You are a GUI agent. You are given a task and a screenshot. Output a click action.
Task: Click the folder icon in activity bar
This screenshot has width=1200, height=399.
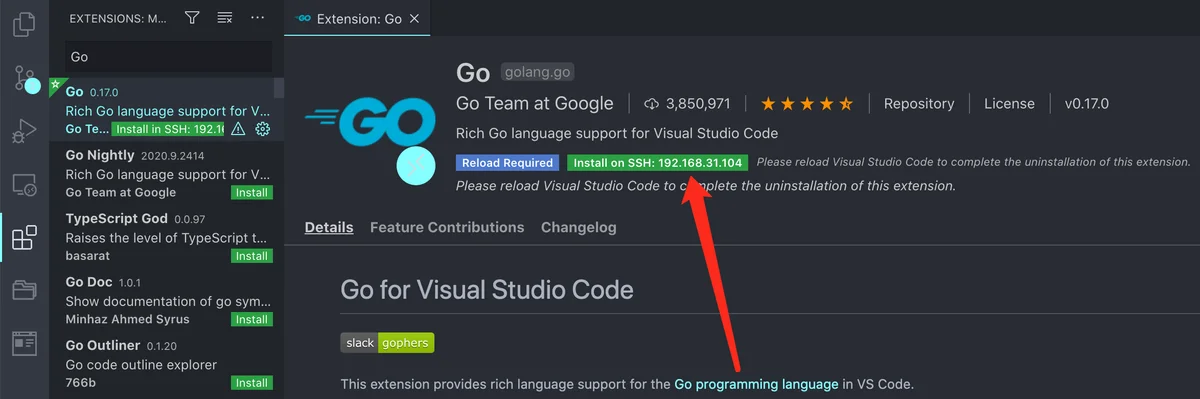[x=24, y=291]
